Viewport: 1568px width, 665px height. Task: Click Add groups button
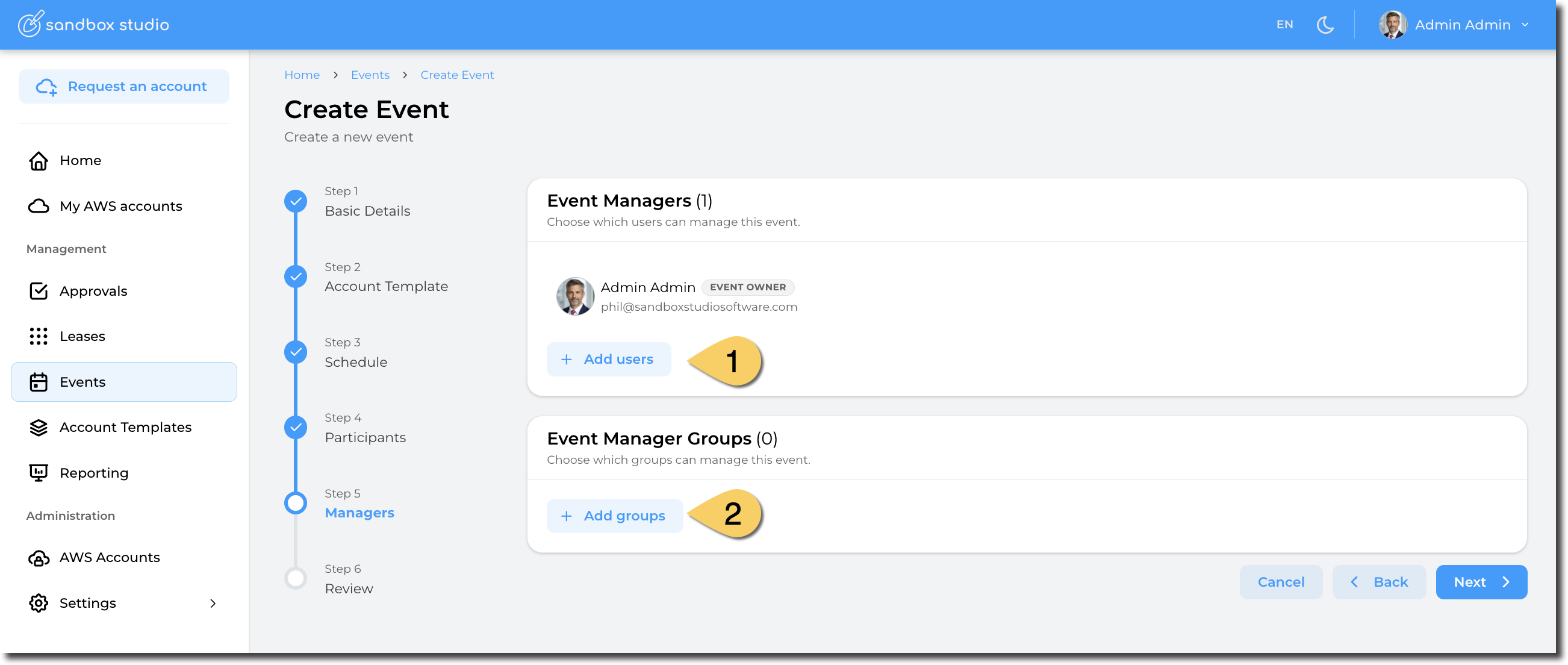click(x=614, y=516)
